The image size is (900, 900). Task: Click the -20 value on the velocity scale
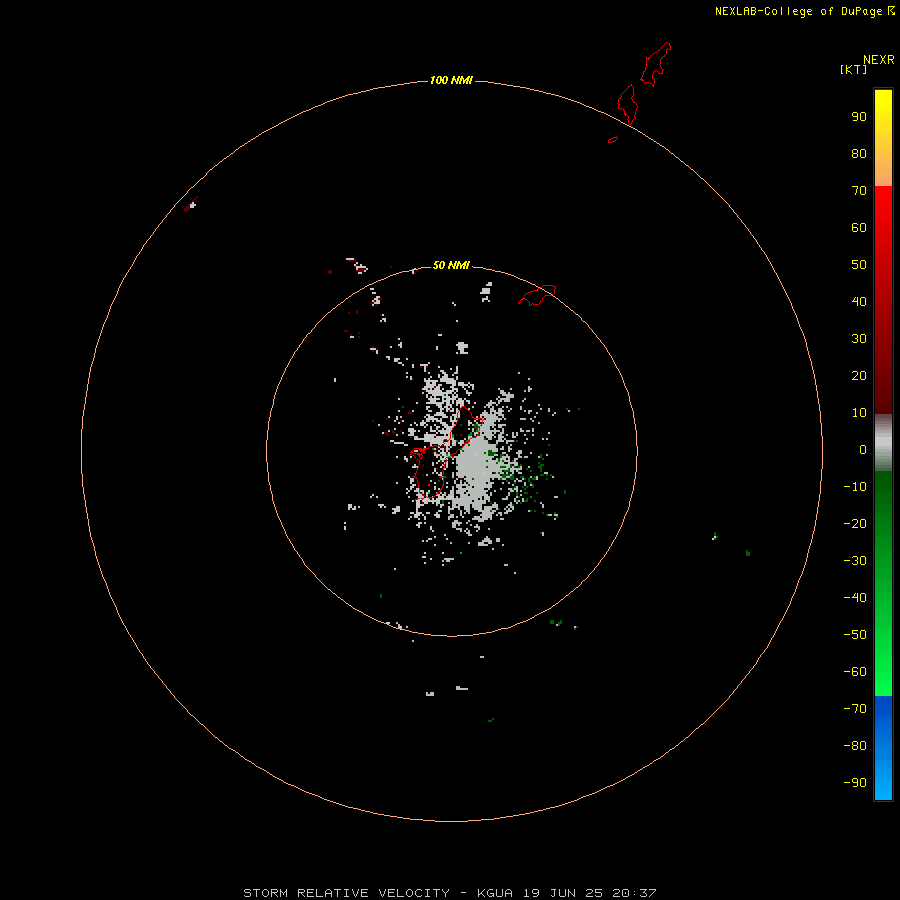855,523
